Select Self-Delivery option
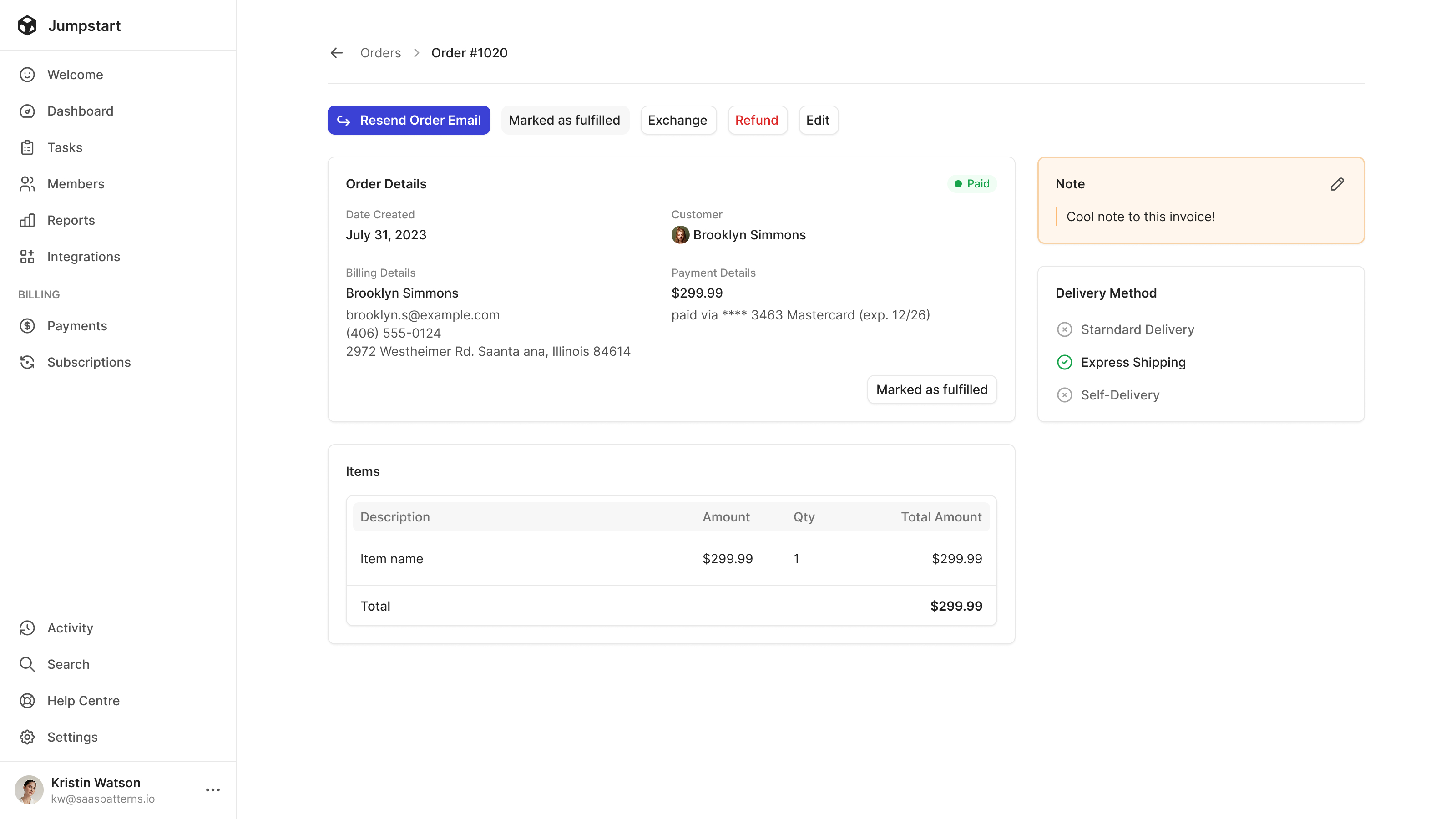Screen dimensions: 1456x819 pyautogui.click(x=1108, y=395)
